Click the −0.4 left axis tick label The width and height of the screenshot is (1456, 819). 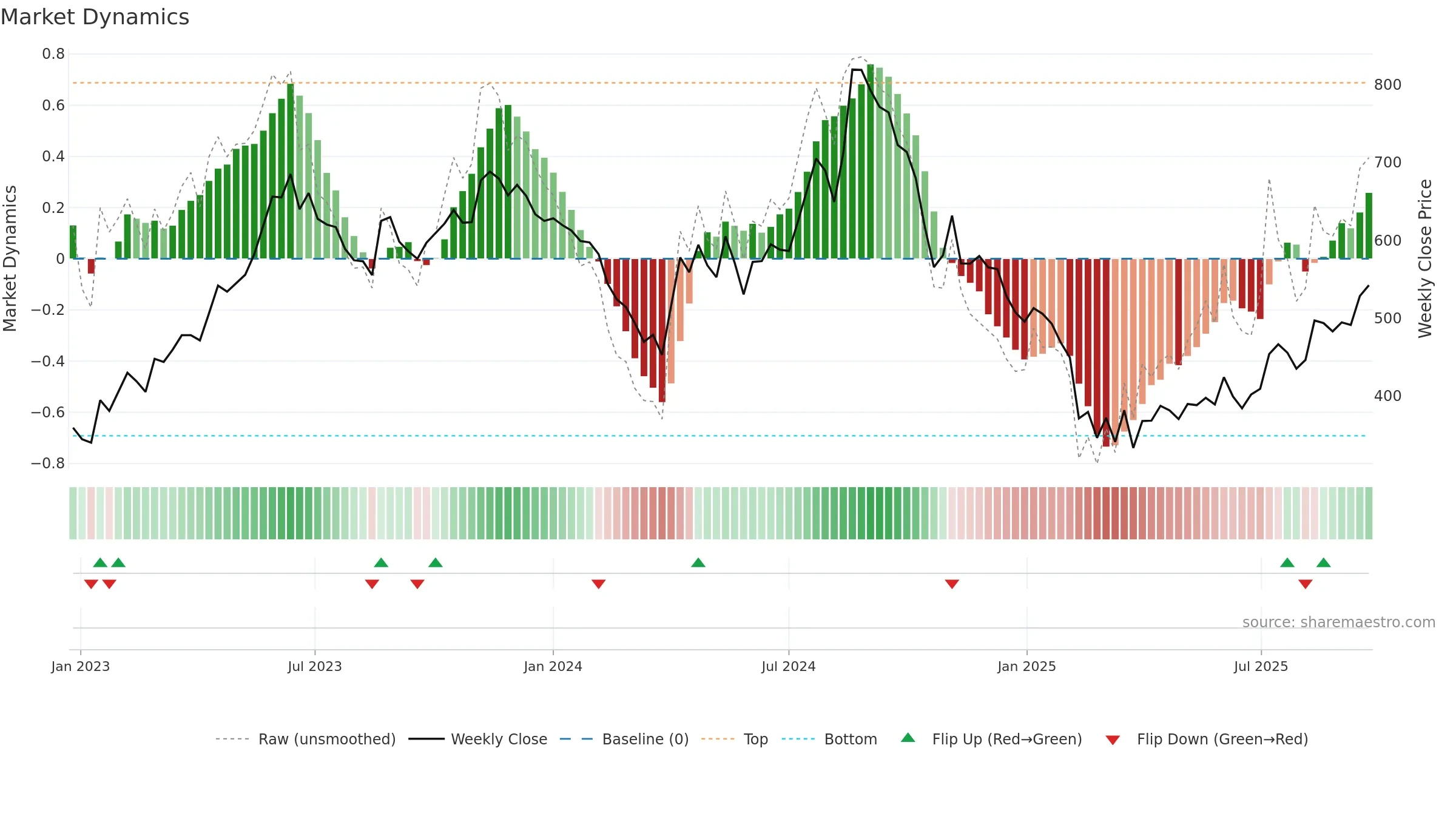pos(48,361)
